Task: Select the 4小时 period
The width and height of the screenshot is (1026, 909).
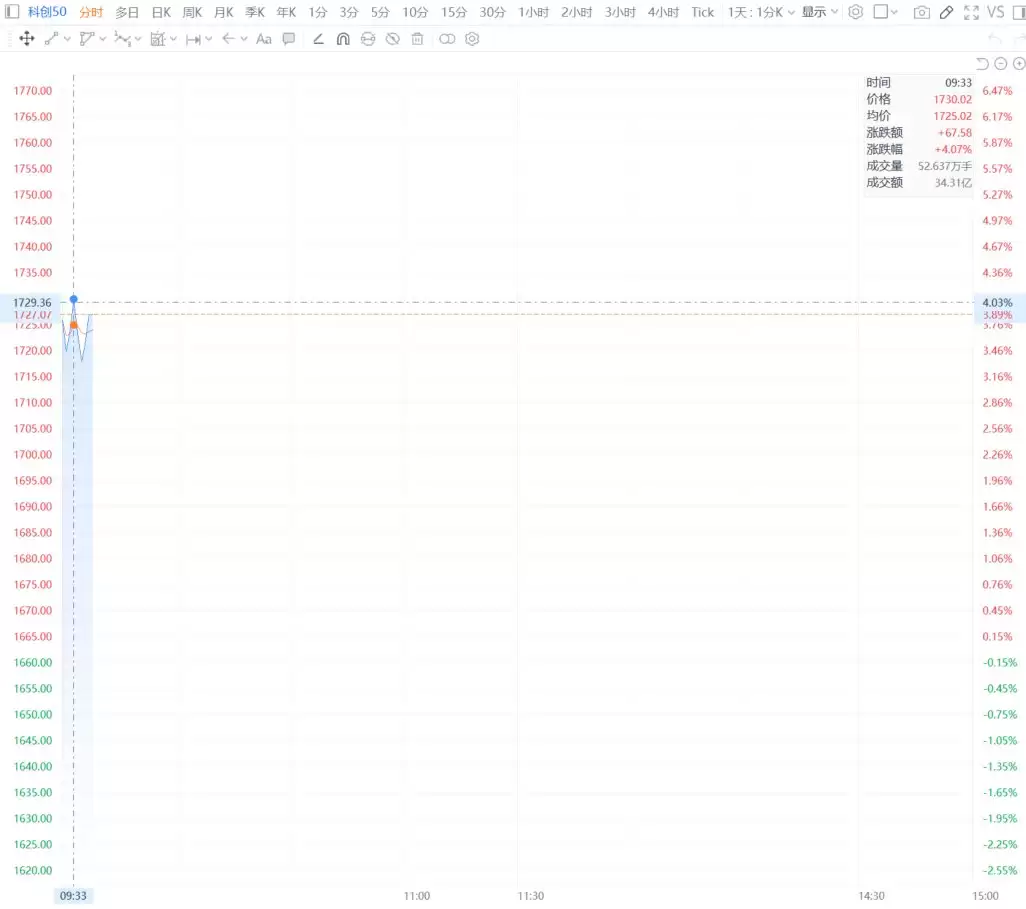Action: point(663,12)
